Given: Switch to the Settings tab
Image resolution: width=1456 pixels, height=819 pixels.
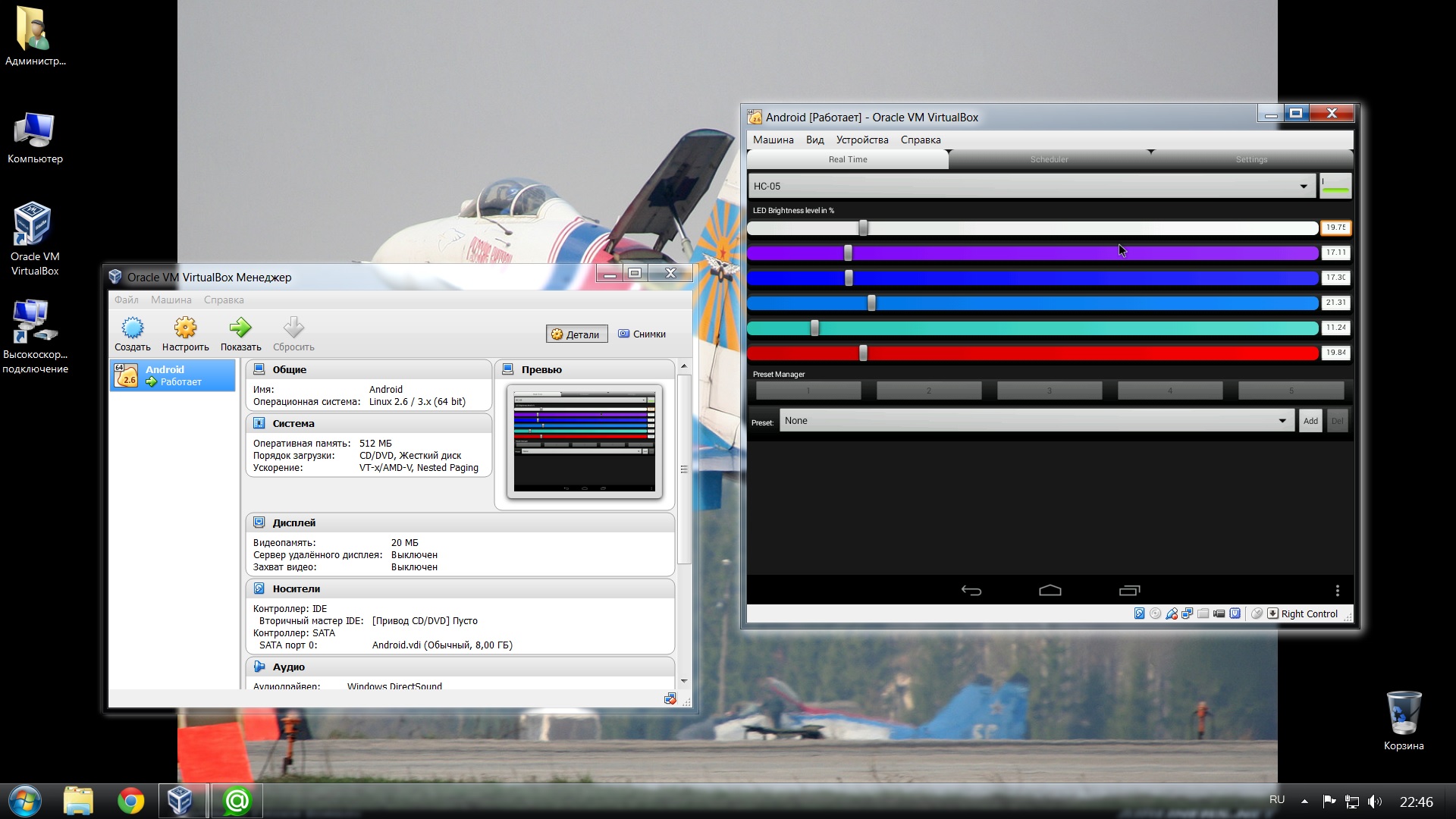Looking at the screenshot, I should pyautogui.click(x=1251, y=159).
